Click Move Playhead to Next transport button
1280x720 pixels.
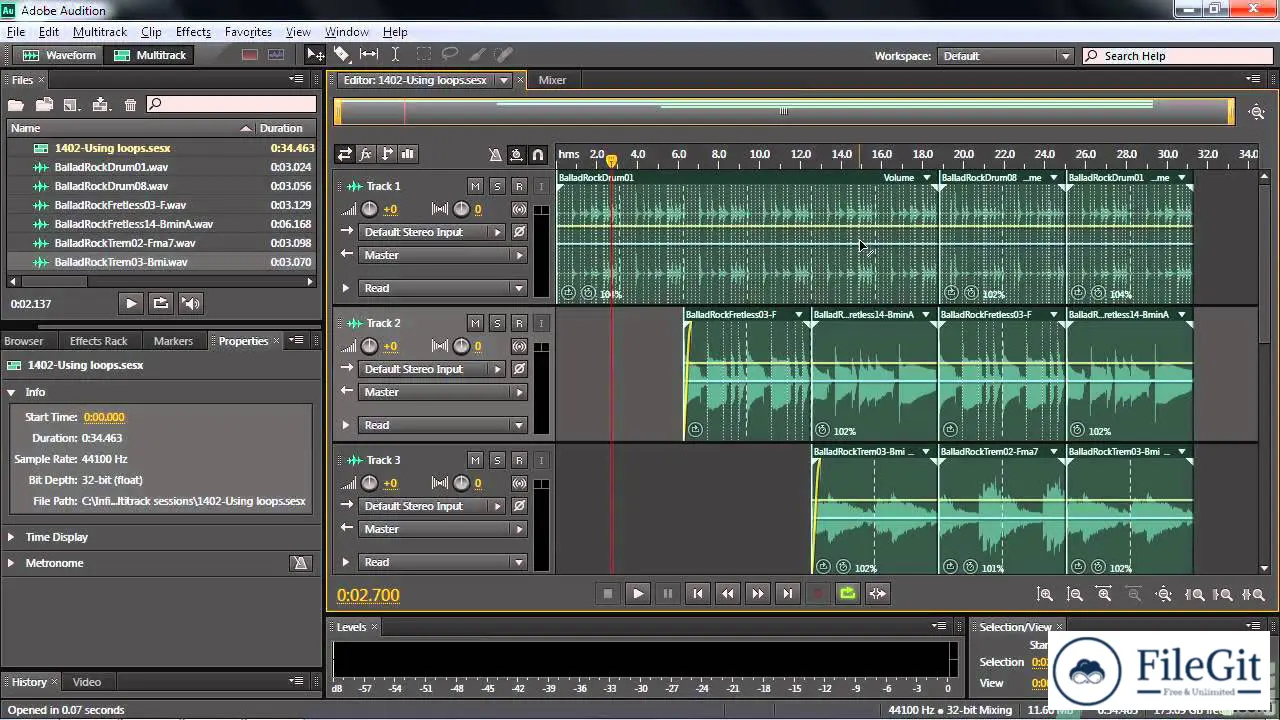787,593
